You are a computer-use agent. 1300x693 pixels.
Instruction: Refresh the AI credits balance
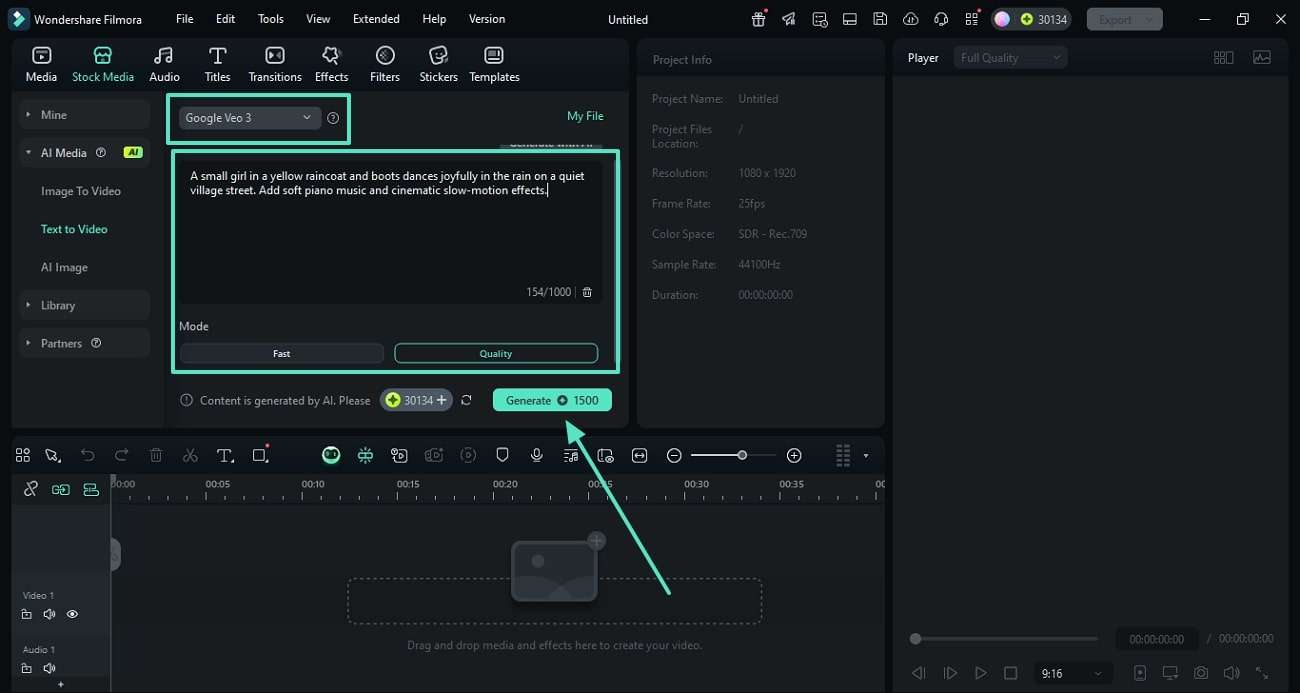coord(466,400)
